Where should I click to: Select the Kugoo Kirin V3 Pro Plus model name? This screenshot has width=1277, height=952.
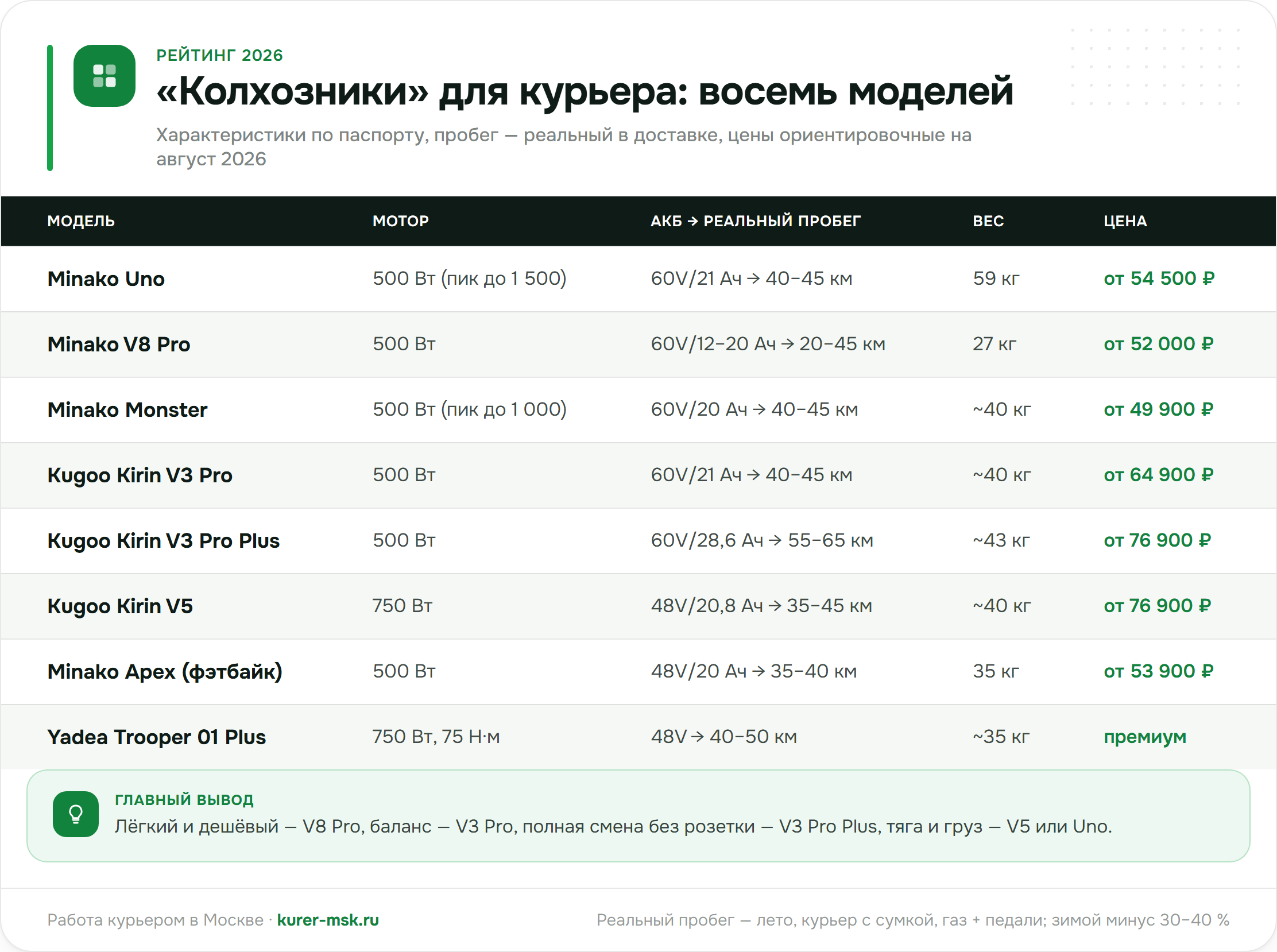pyautogui.click(x=164, y=541)
